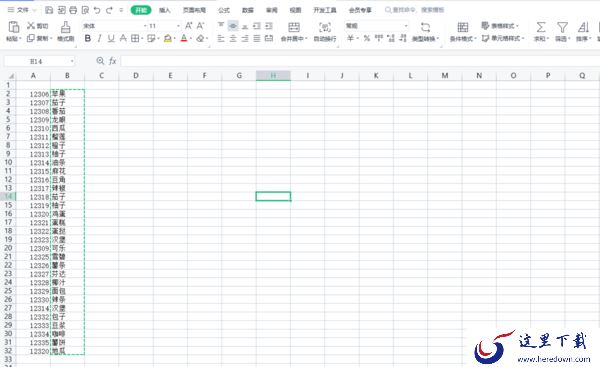The width and height of the screenshot is (600, 367).
Task: Increase font size with the larger A
Action: point(189,26)
